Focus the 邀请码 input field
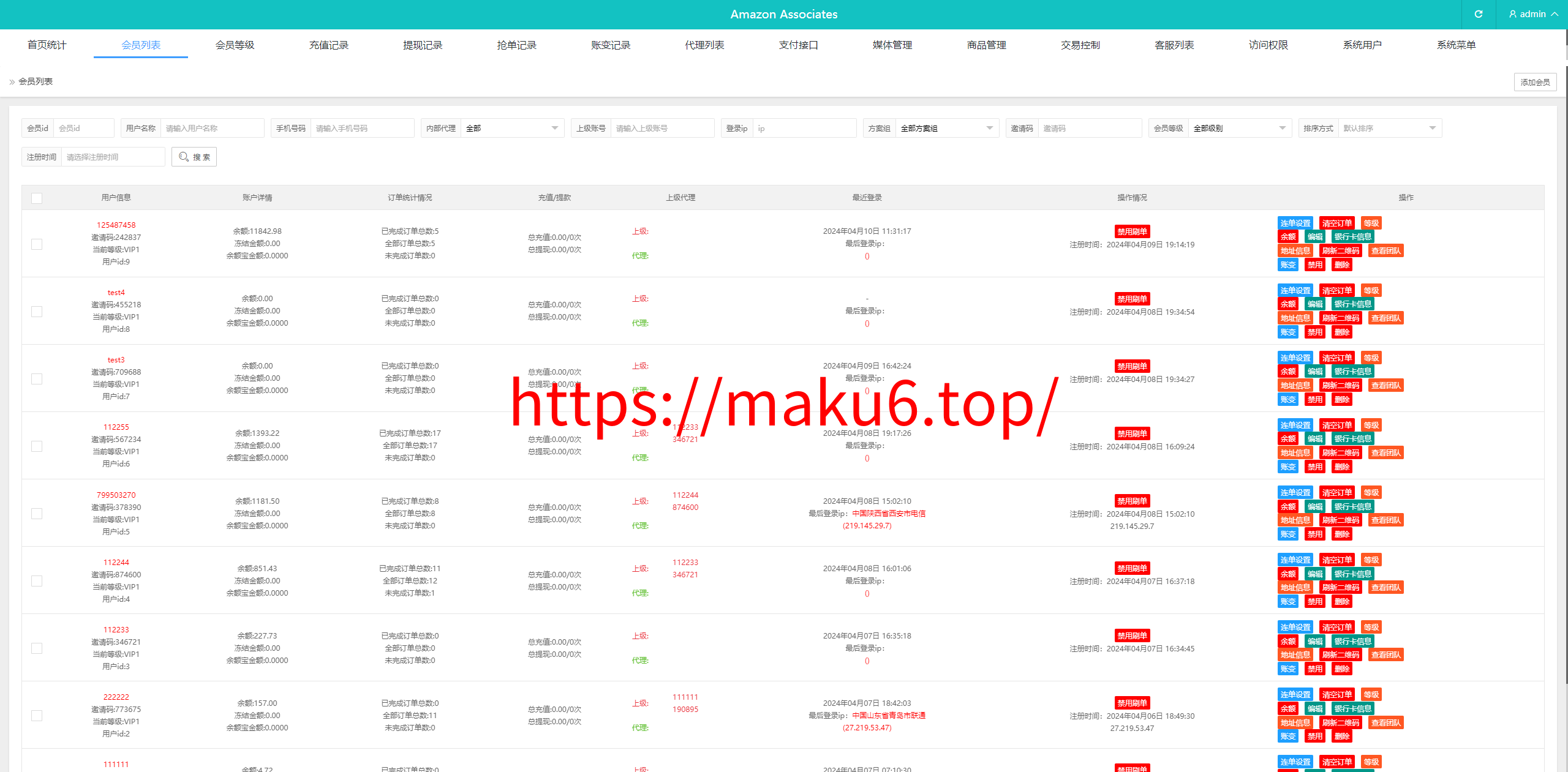Viewport: 1568px width, 772px height. coord(1090,128)
